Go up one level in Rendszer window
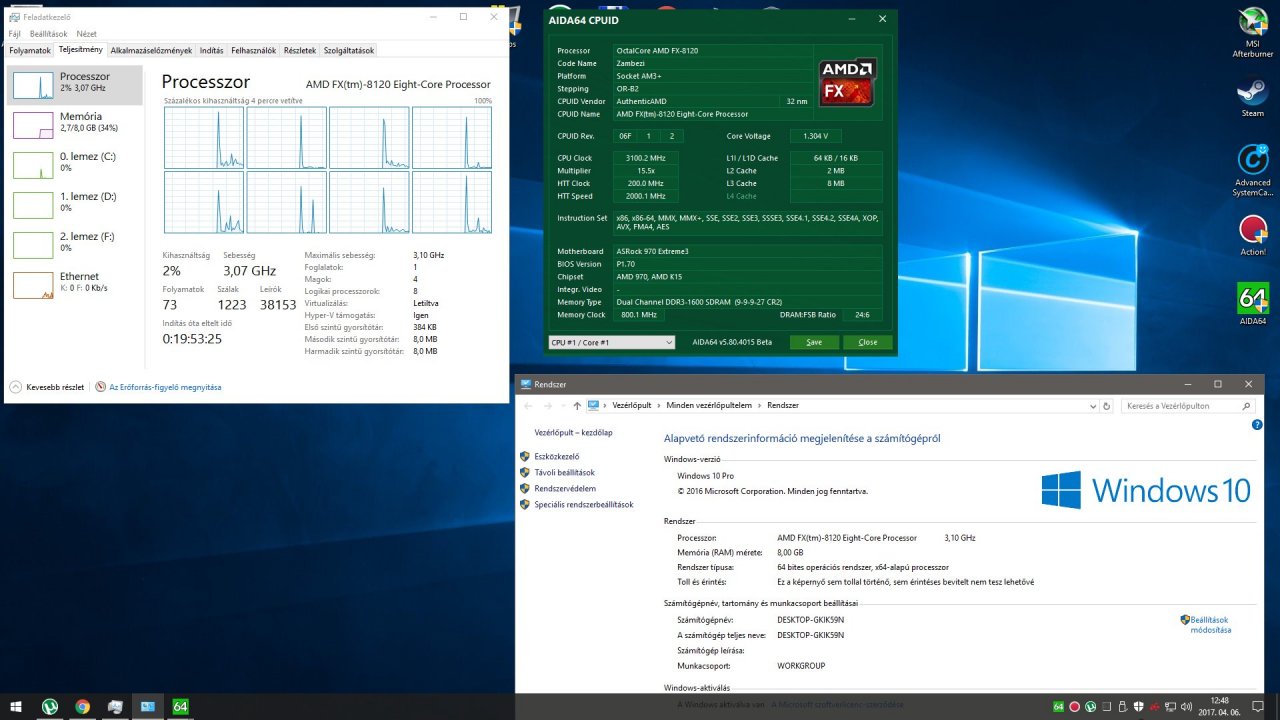 pos(577,406)
